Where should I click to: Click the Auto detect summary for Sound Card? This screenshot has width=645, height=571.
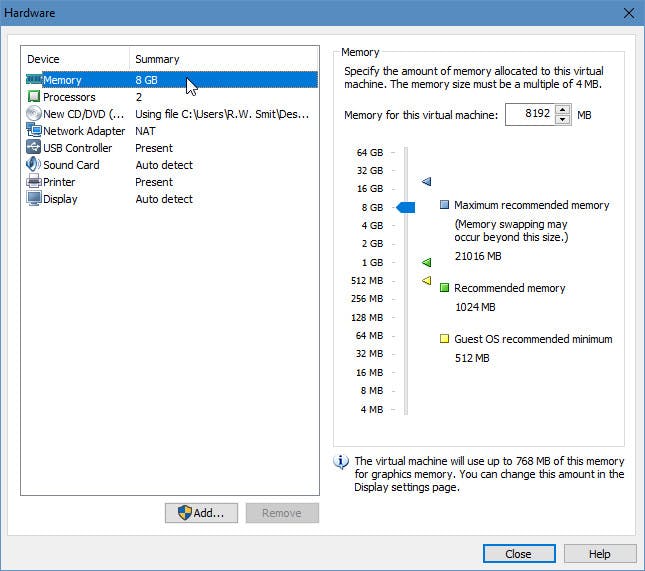164,165
